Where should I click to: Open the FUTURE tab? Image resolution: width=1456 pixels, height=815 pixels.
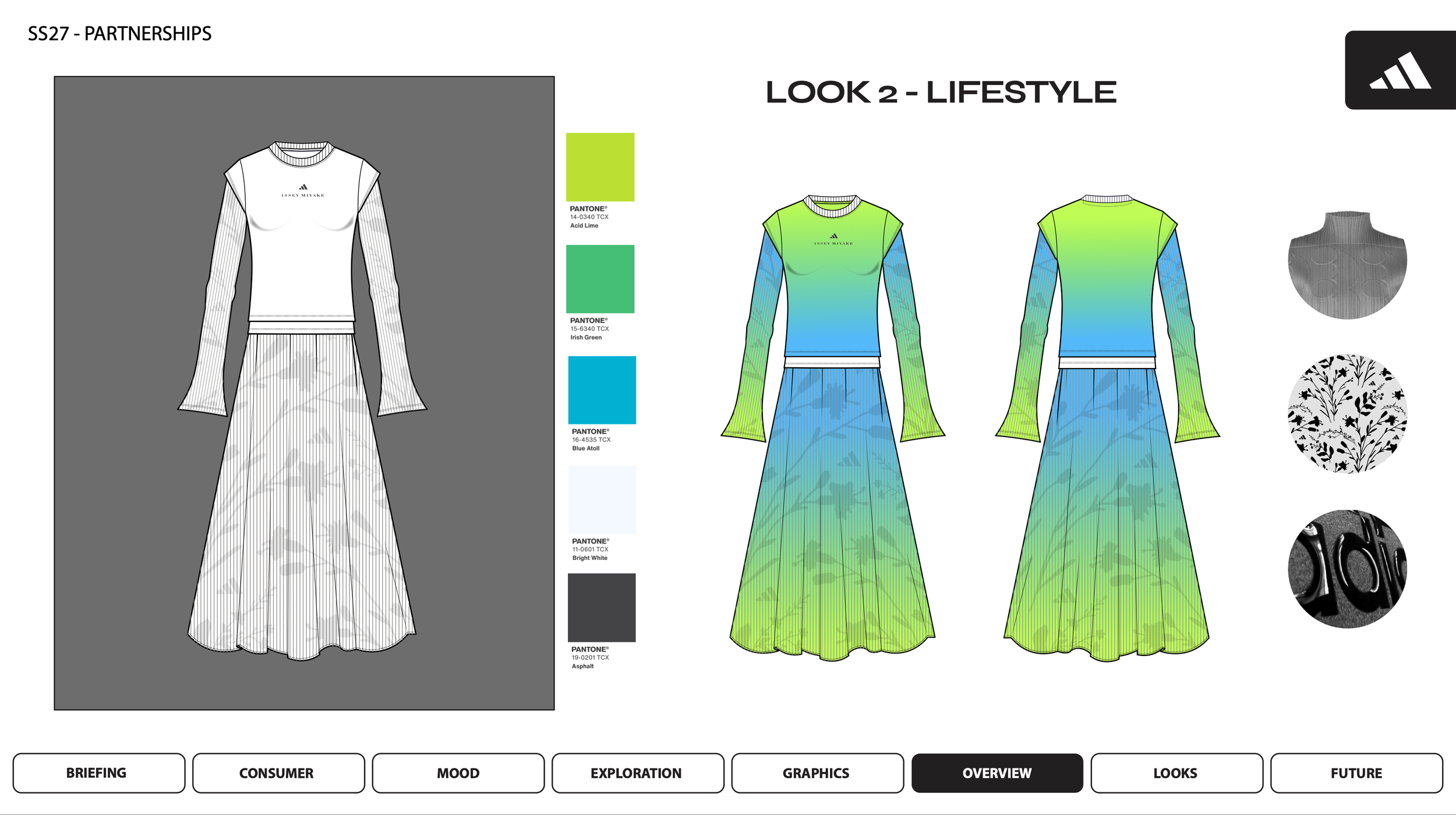1356,773
